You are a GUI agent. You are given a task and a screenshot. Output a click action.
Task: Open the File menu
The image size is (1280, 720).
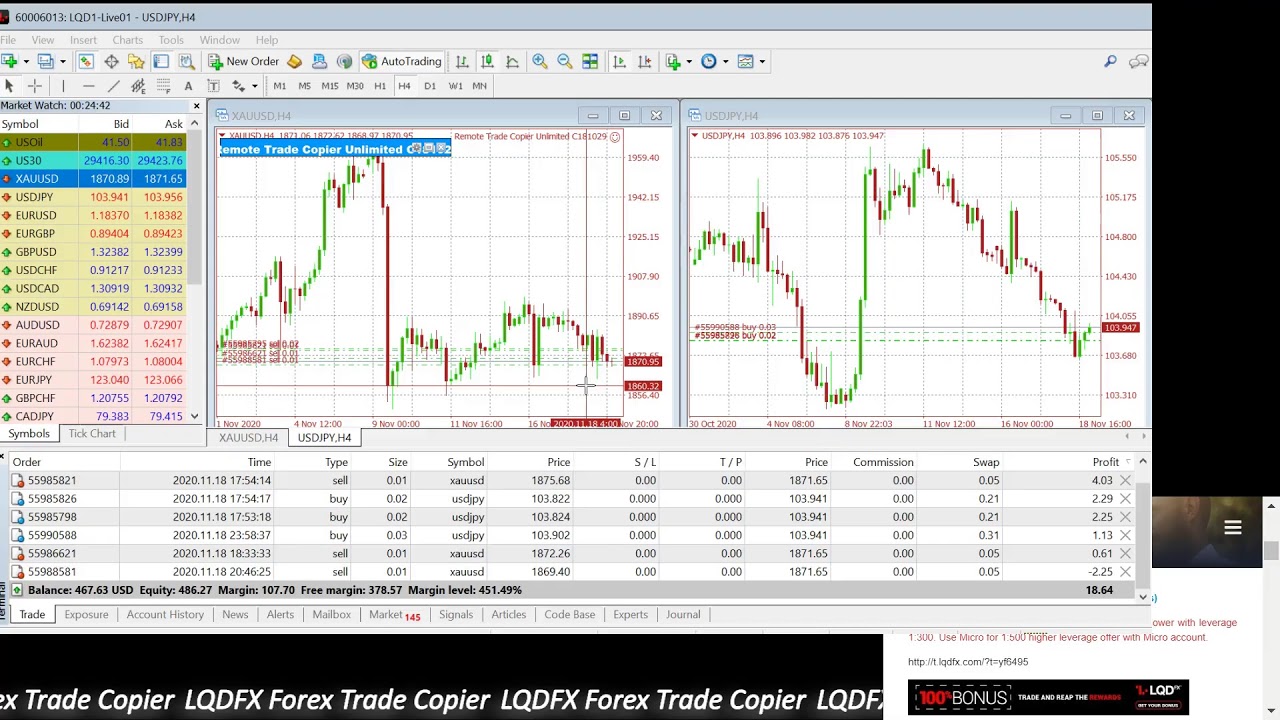point(7,40)
